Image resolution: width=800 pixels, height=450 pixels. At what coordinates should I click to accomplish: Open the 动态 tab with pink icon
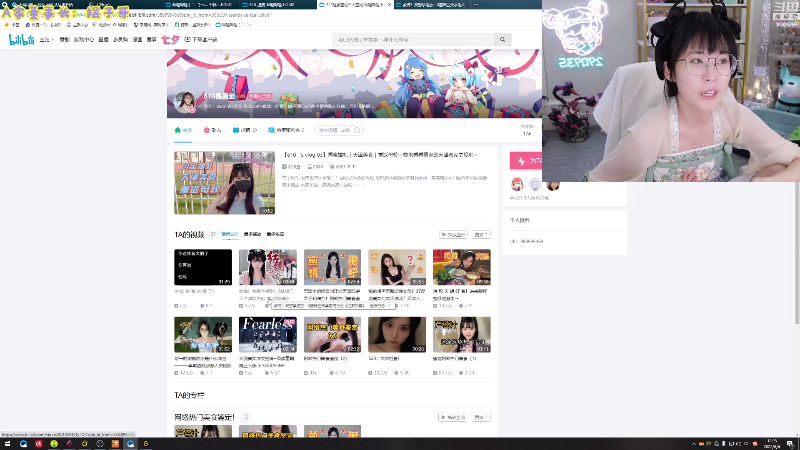[x=212, y=130]
